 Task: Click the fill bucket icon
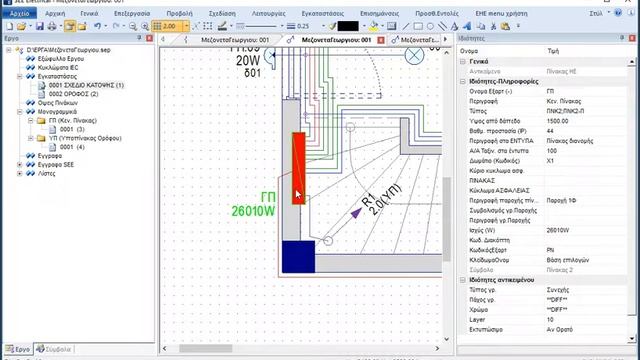coord(374,27)
